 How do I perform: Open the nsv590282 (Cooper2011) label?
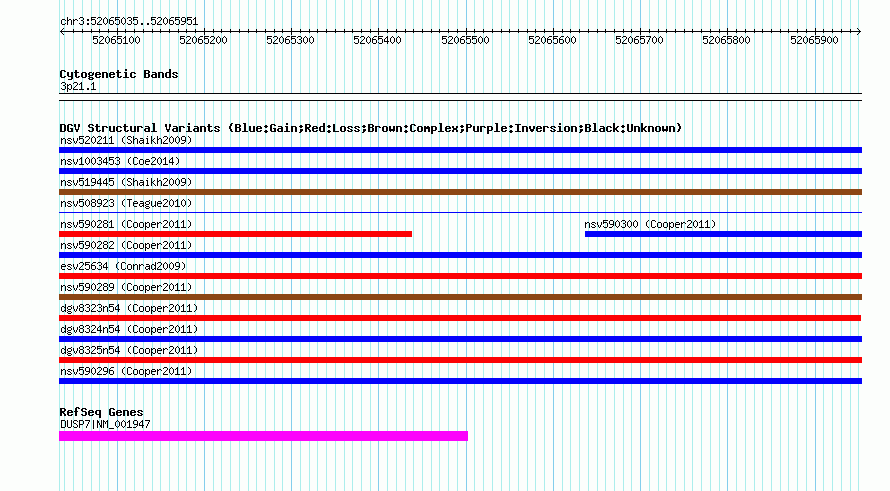tap(126, 245)
